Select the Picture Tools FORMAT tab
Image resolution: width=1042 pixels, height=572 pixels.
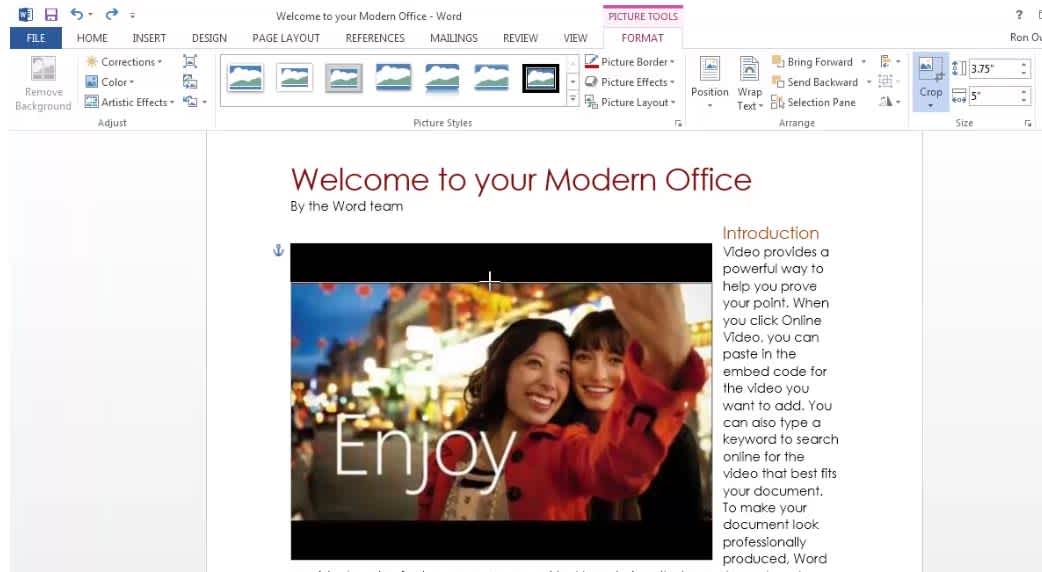642,38
